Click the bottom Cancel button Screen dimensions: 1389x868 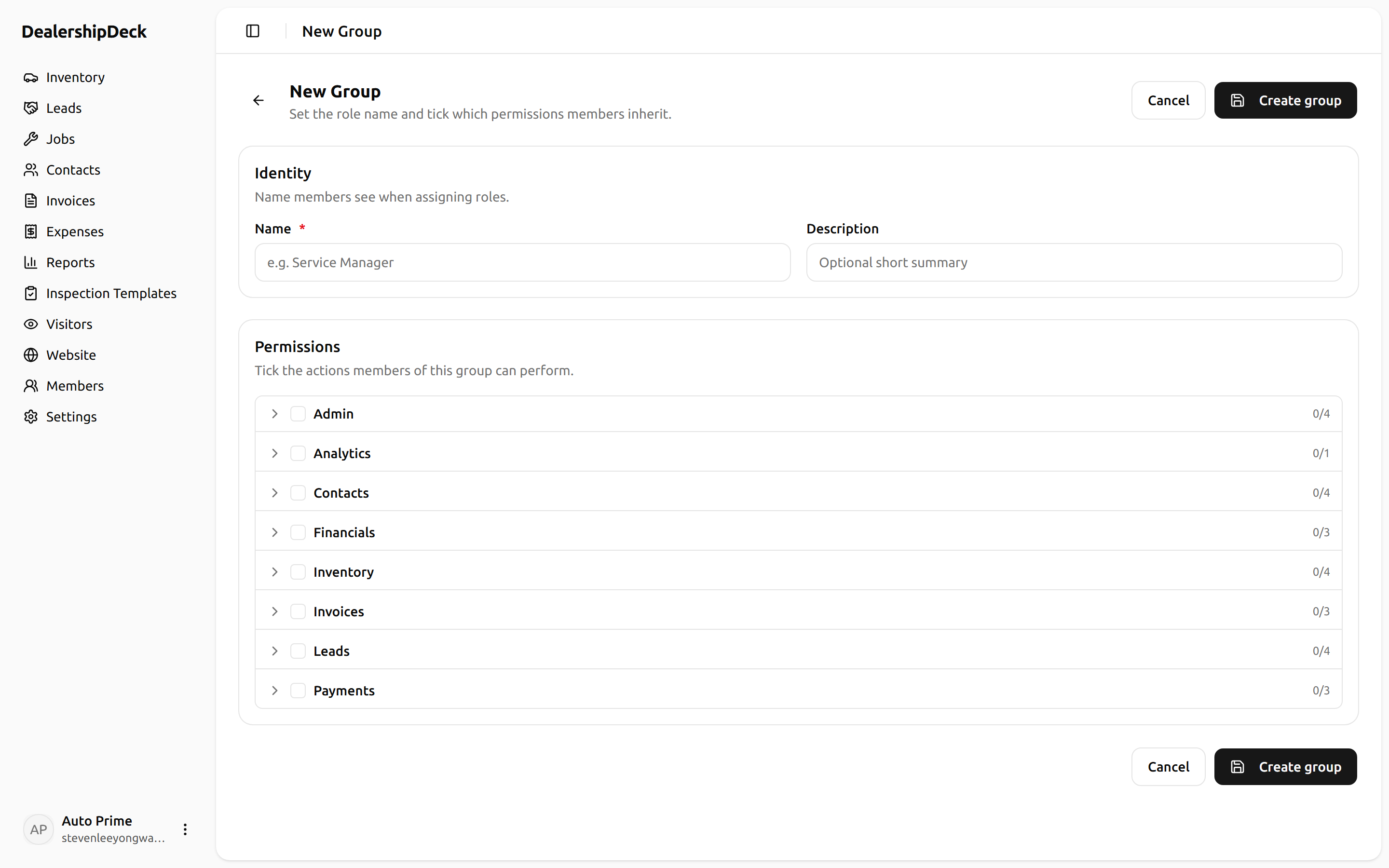click(x=1168, y=767)
